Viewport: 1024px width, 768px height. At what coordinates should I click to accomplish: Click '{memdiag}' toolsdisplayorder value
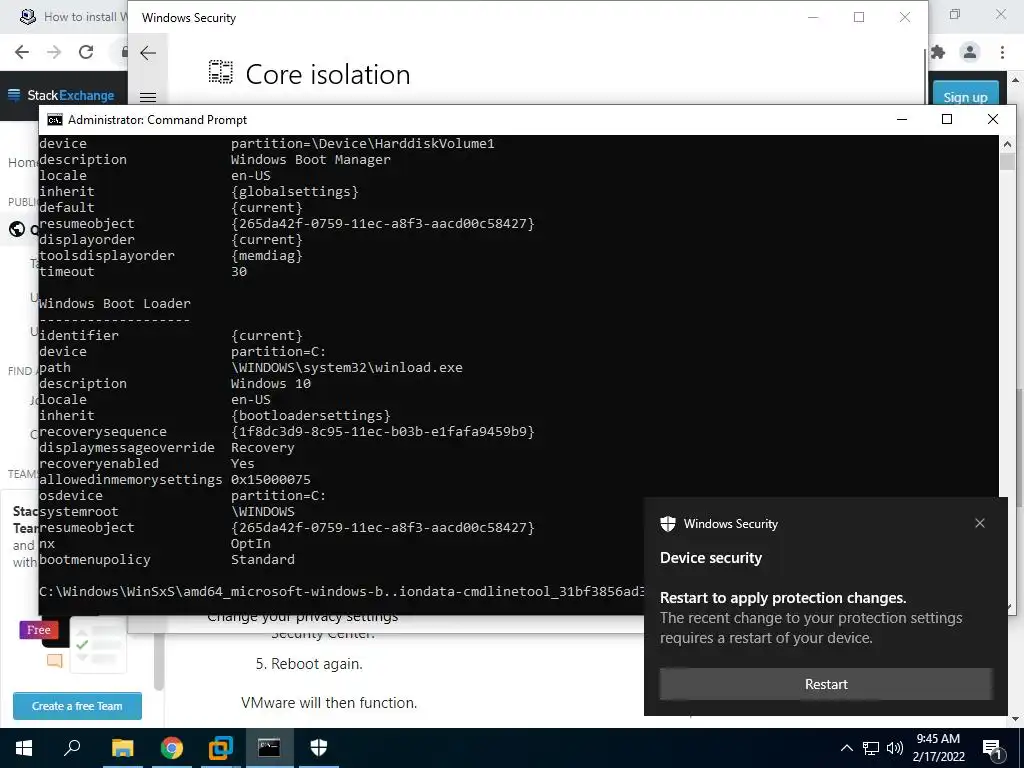click(x=266, y=256)
